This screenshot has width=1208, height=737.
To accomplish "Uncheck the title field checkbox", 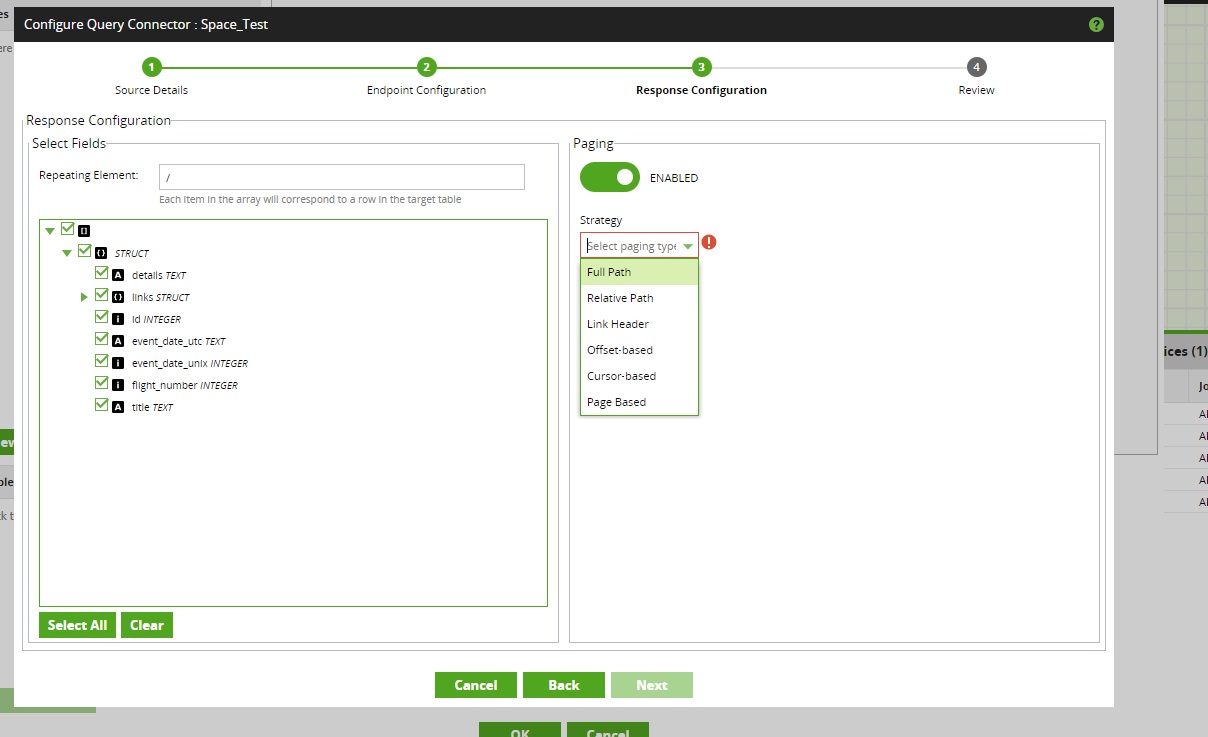I will coord(101,404).
